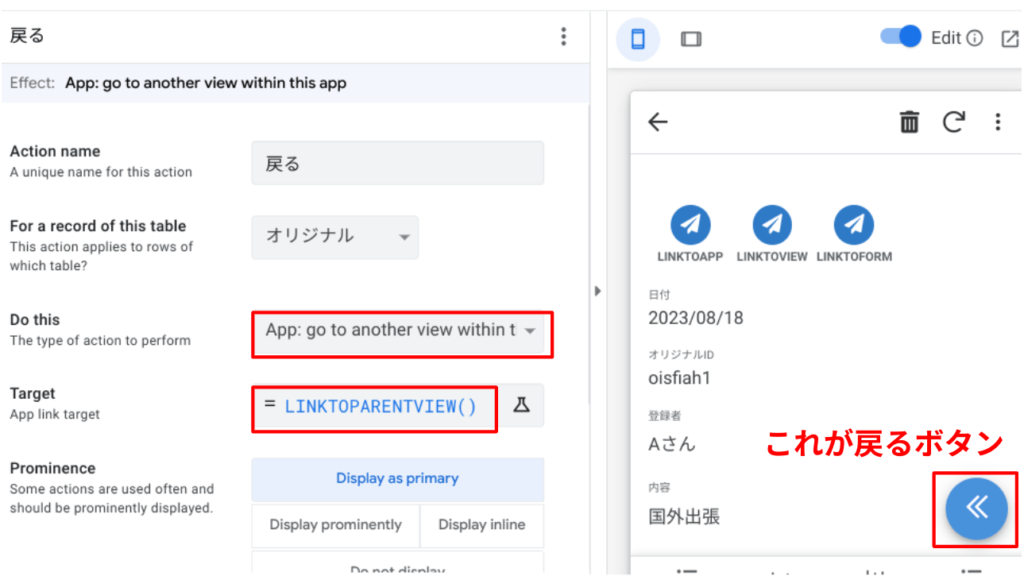
Task: Click the refresh sync icon
Action: 954,122
